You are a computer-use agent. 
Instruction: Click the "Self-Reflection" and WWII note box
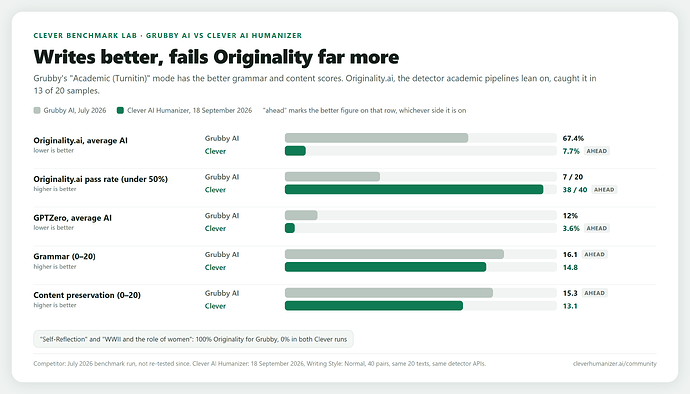point(193,339)
